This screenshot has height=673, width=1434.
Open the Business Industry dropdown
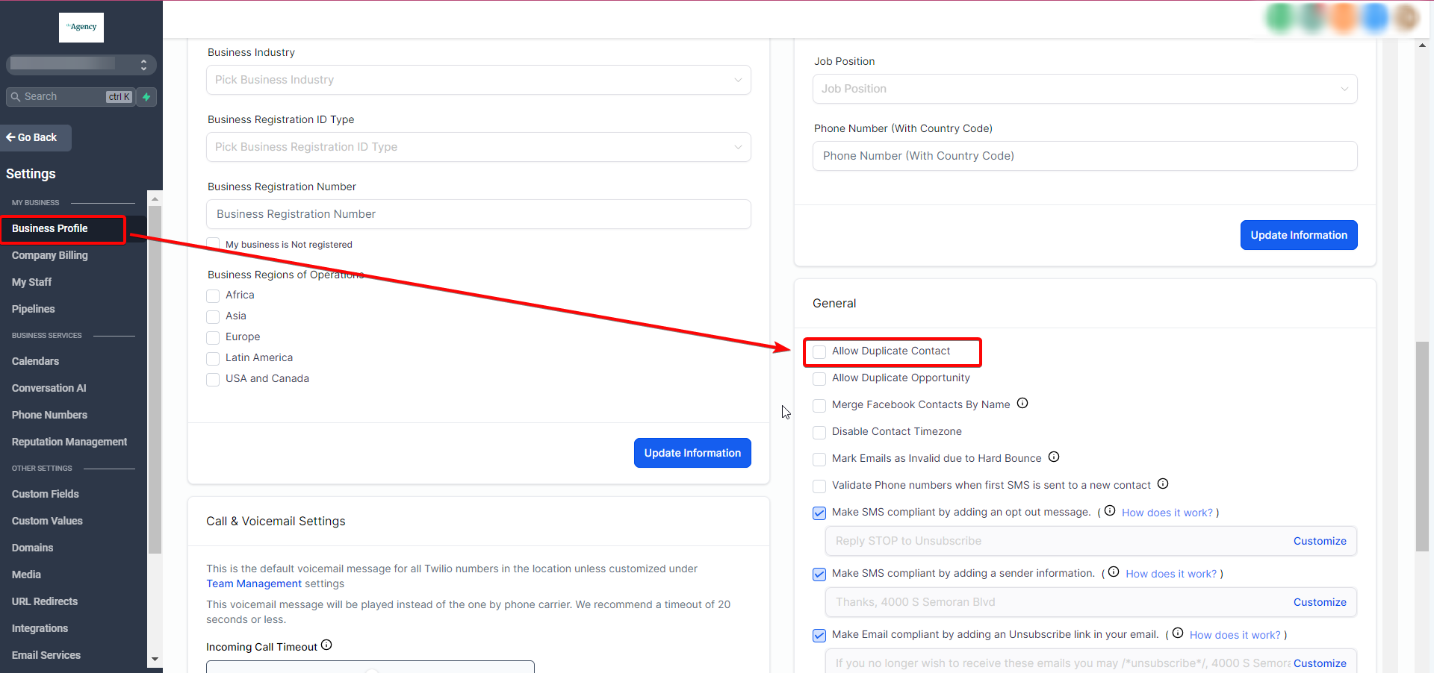coord(478,80)
